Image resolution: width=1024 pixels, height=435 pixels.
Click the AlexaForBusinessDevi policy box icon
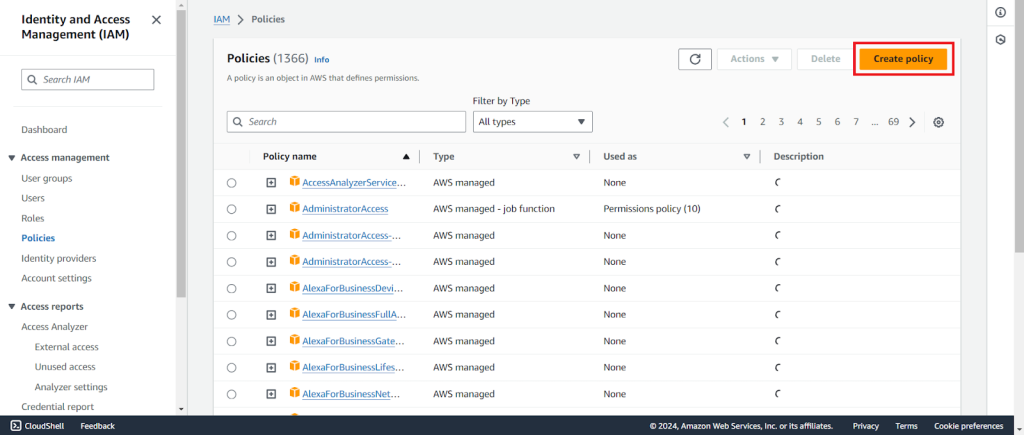coord(295,288)
